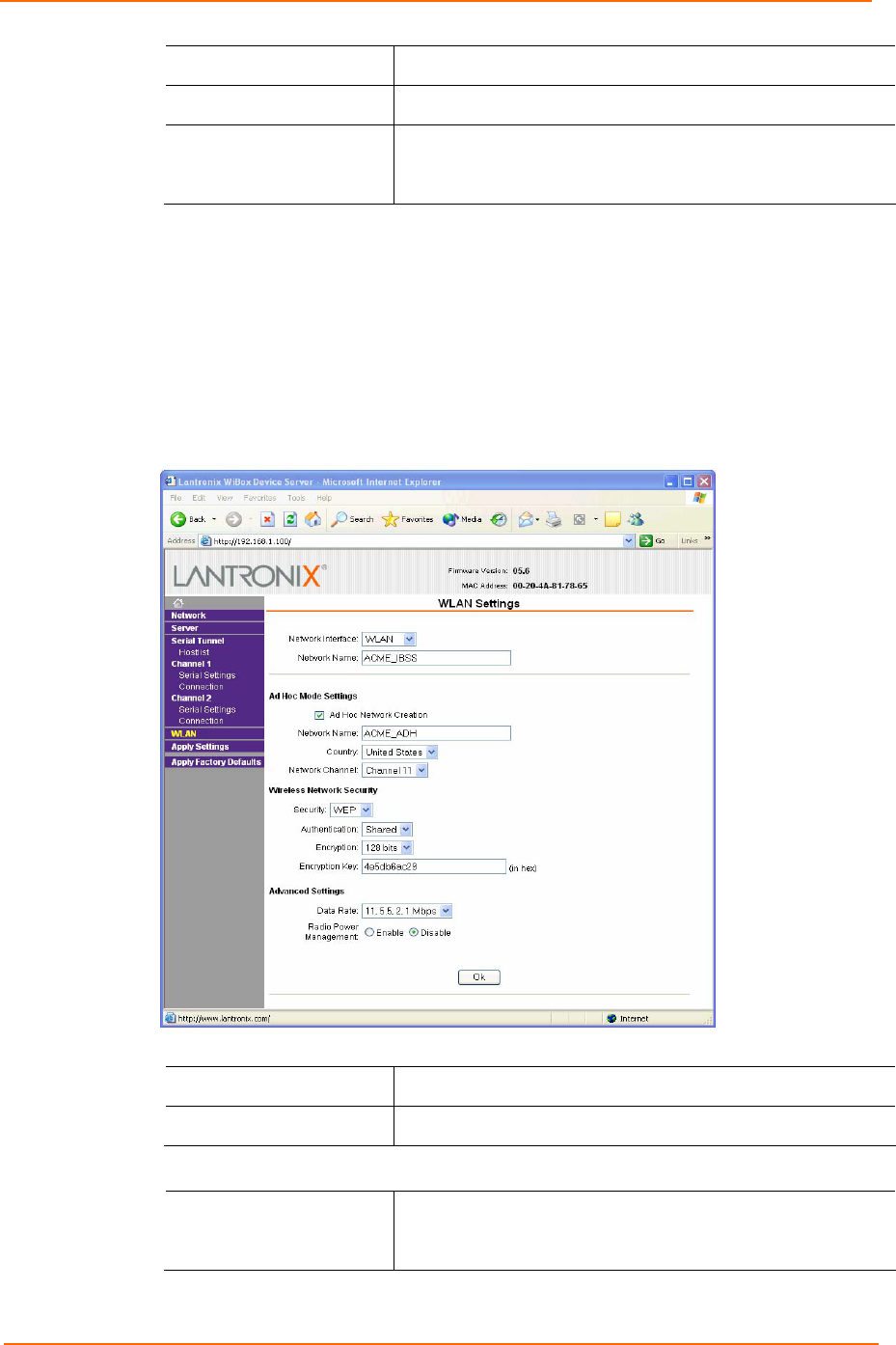The height and width of the screenshot is (1345, 896).
Task: Click Apply Settings in sidebar
Action: (200, 747)
